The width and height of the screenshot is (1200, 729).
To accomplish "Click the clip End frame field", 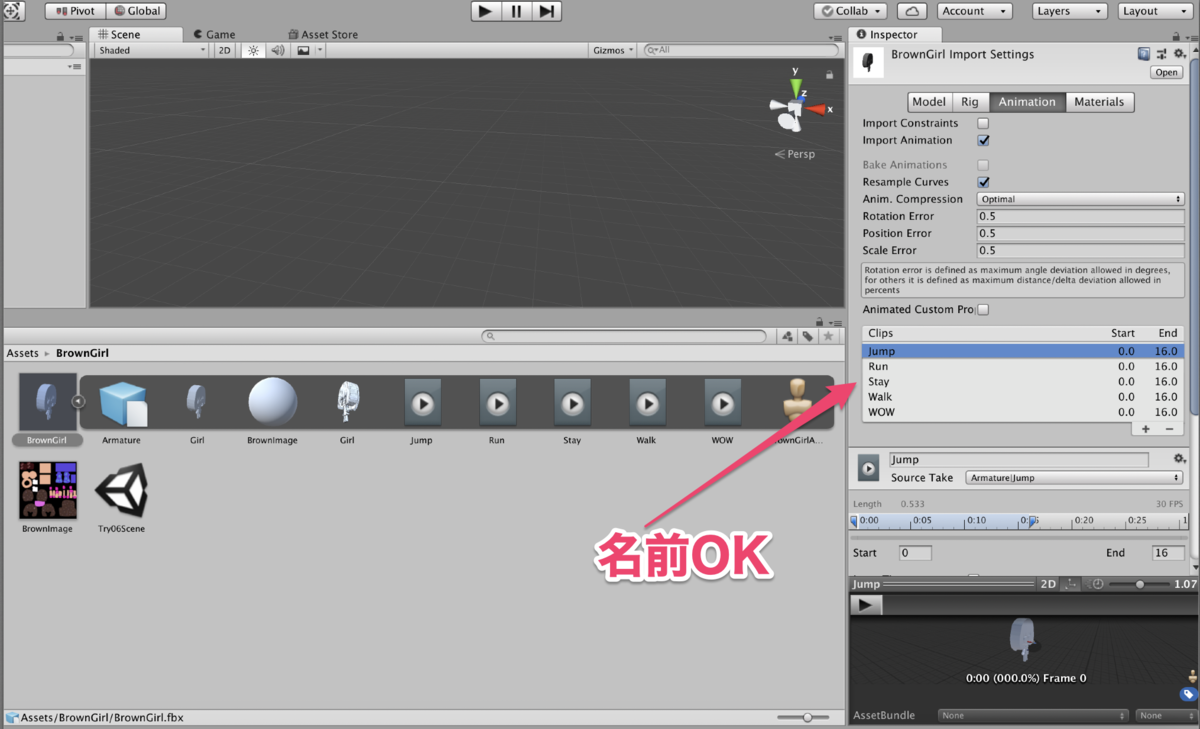I will (1167, 553).
